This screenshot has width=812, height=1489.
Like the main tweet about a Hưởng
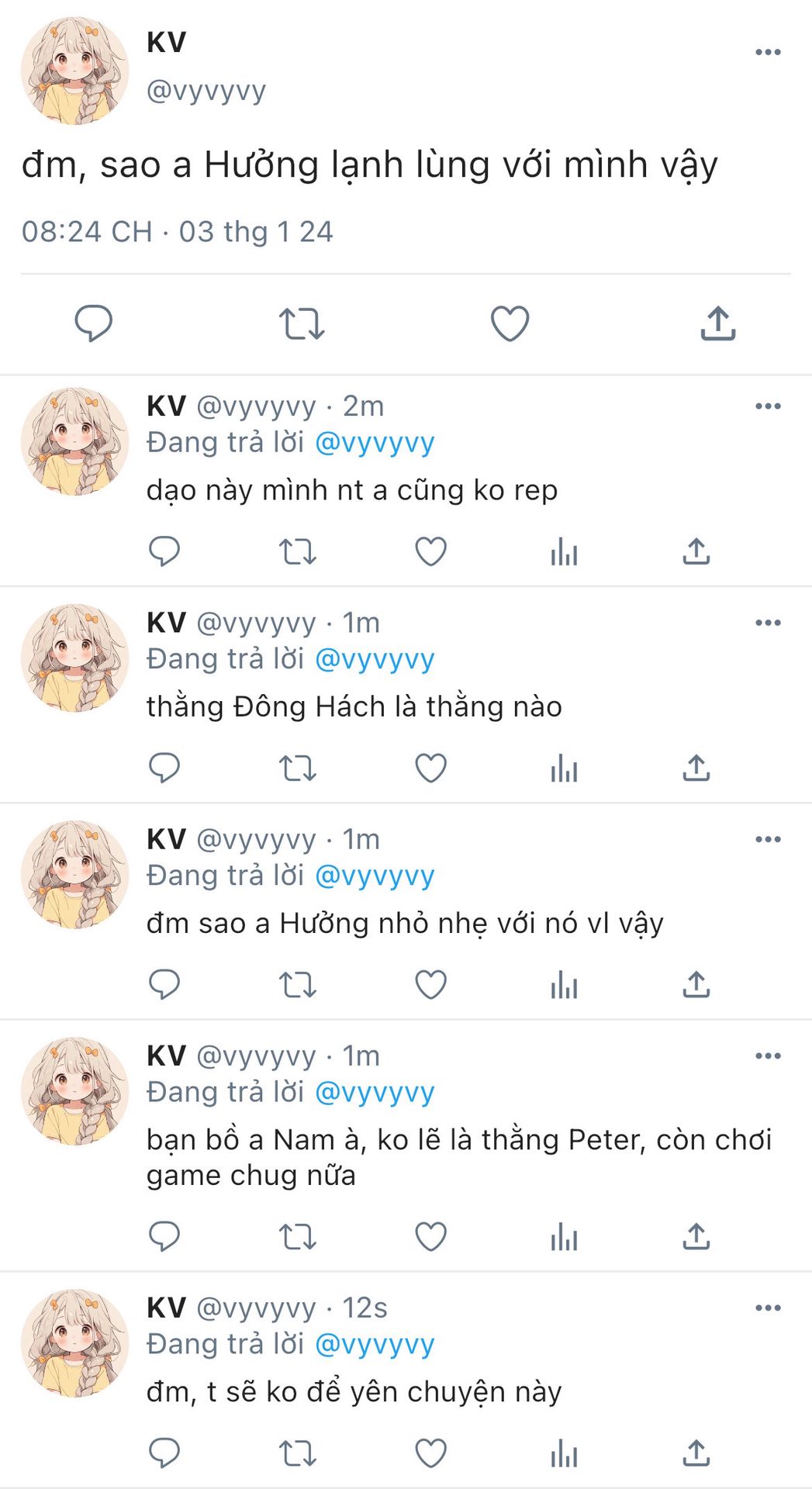(x=510, y=323)
